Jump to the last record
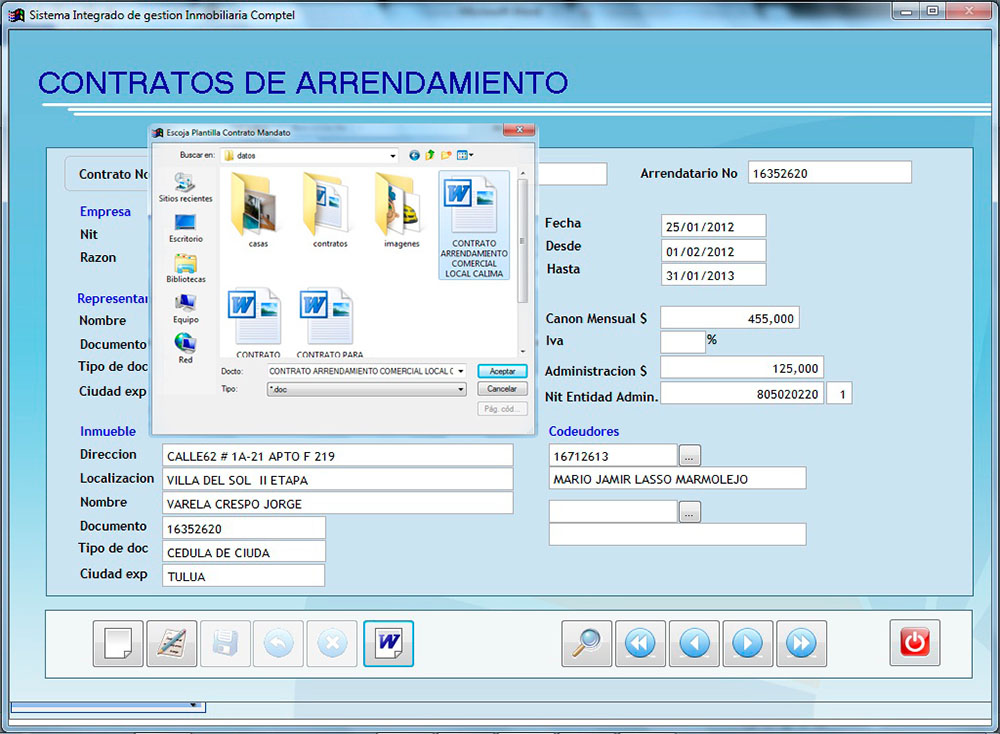 pyautogui.click(x=801, y=643)
